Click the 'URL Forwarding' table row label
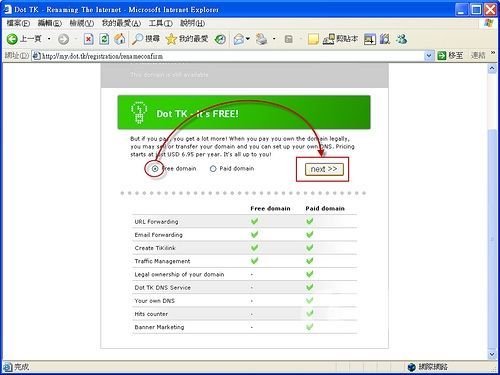This screenshot has height=375, width=500. [156, 222]
